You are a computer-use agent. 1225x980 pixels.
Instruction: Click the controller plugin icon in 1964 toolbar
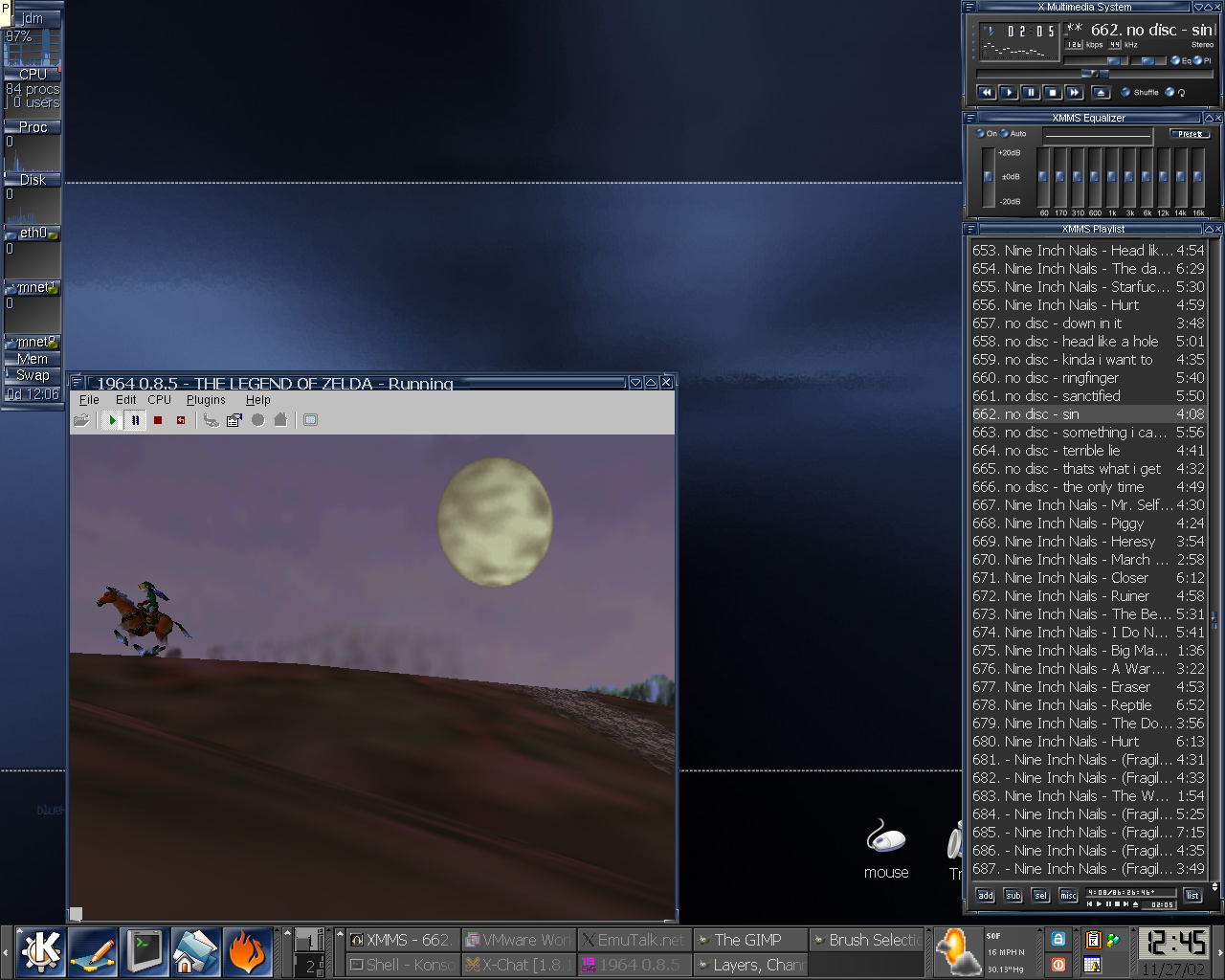tap(212, 420)
